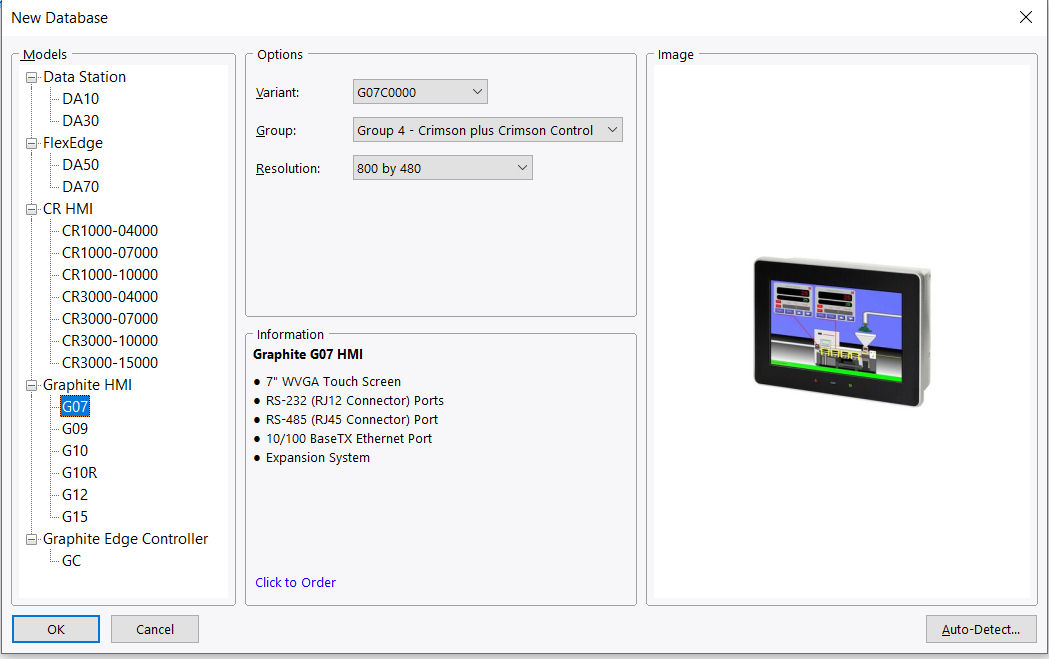This screenshot has height=659, width=1049.
Task: Select the DA50 model
Action: pos(80,165)
